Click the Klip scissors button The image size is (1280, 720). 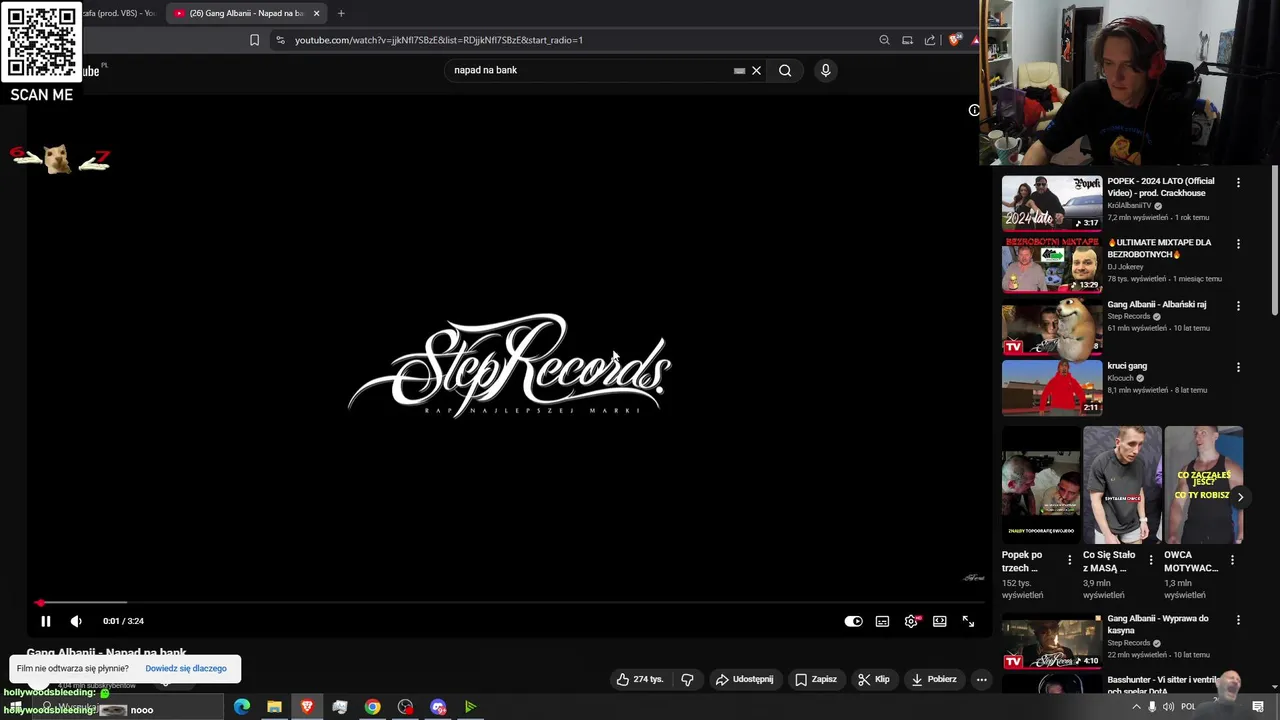click(873, 679)
